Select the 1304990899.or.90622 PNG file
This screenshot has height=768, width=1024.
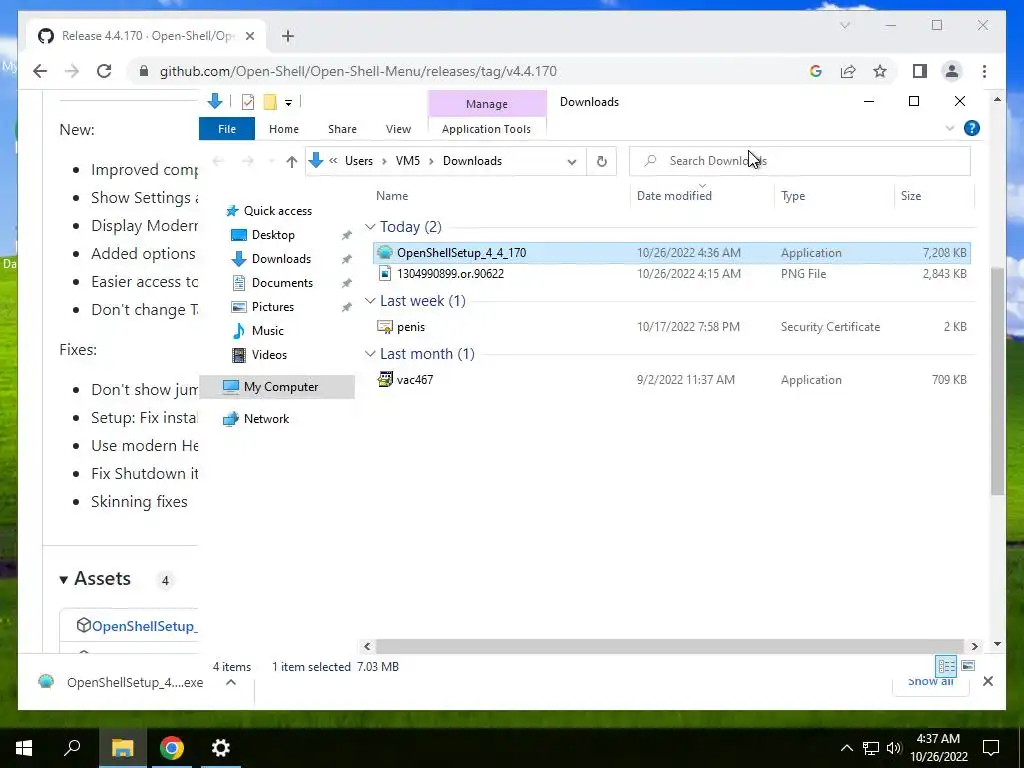[672, 274]
